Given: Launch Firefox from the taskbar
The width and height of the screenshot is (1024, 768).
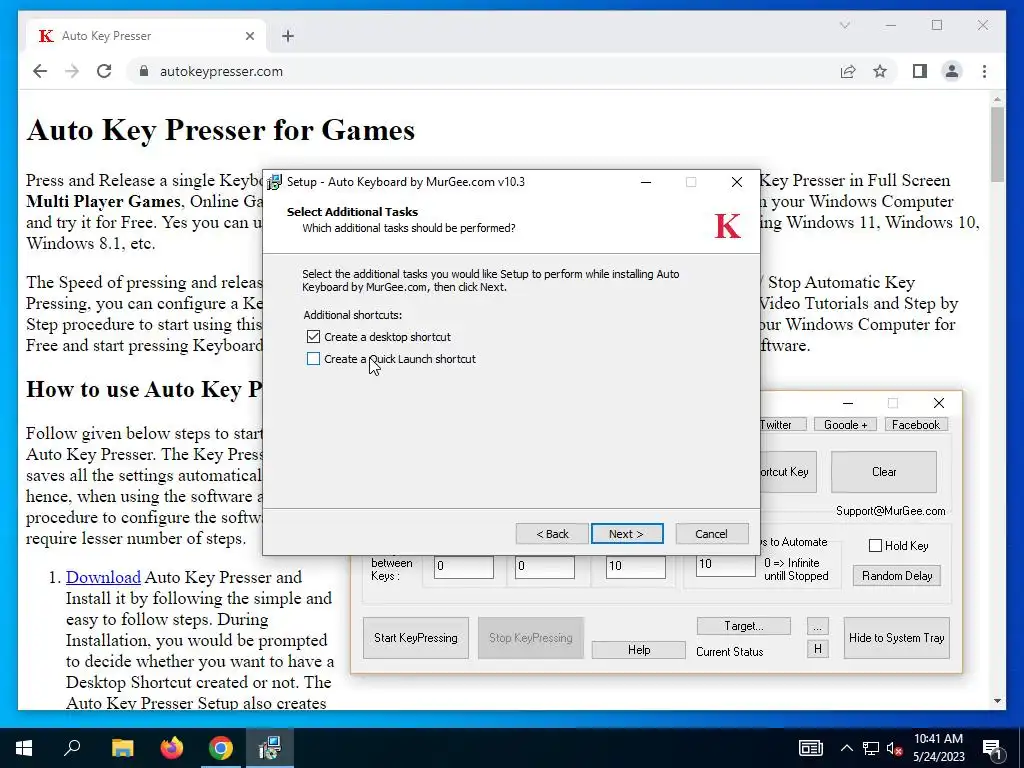Looking at the screenshot, I should coord(172,748).
